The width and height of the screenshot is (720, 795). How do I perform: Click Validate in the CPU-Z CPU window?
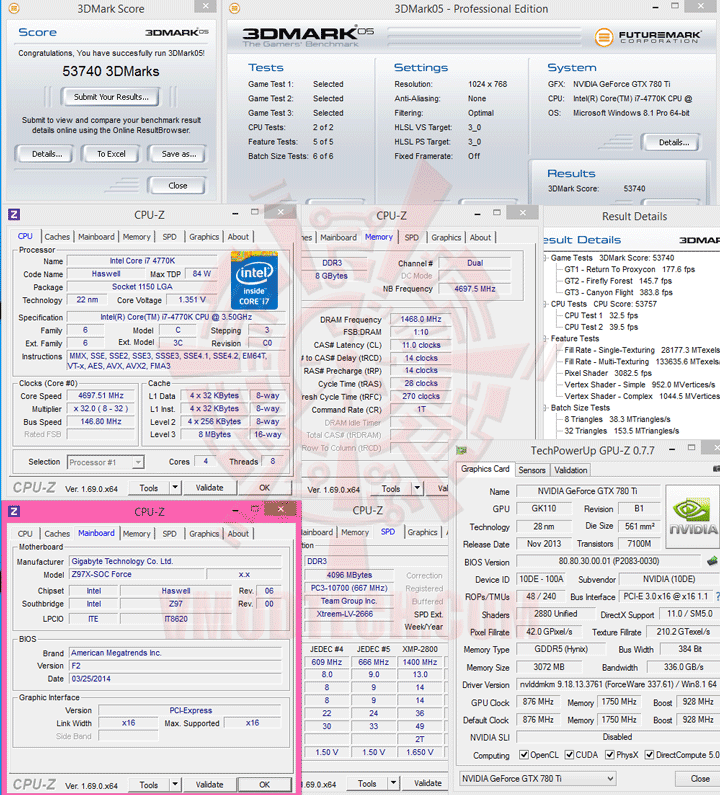[209, 488]
